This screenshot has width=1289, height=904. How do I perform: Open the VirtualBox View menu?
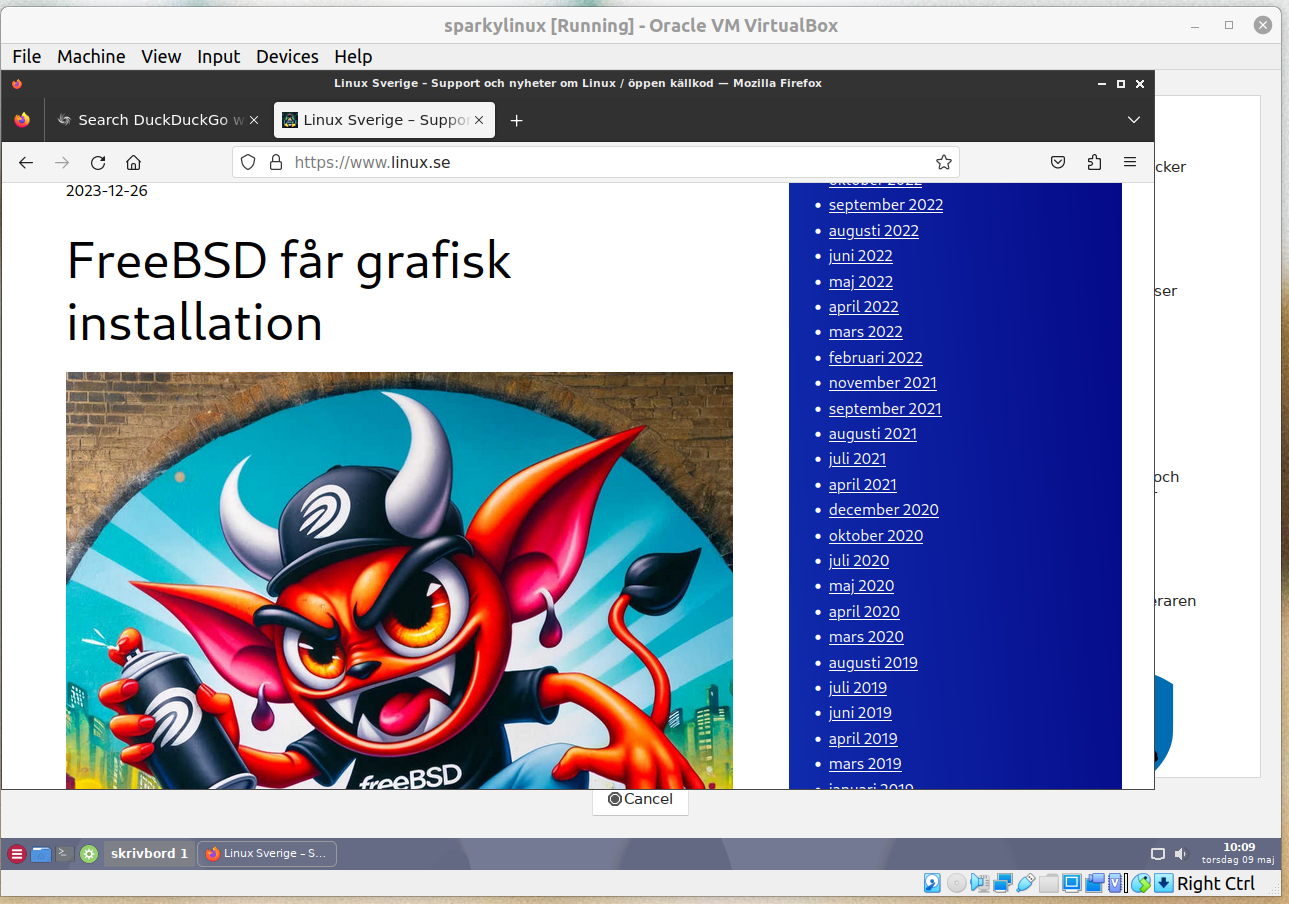[161, 56]
